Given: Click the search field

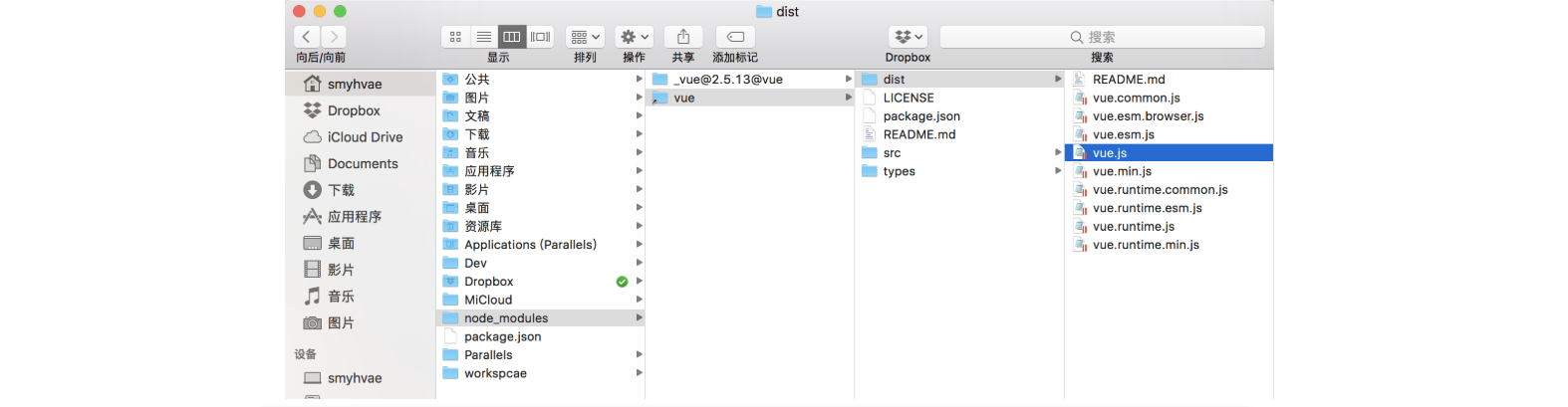Looking at the screenshot, I should (x=1102, y=37).
